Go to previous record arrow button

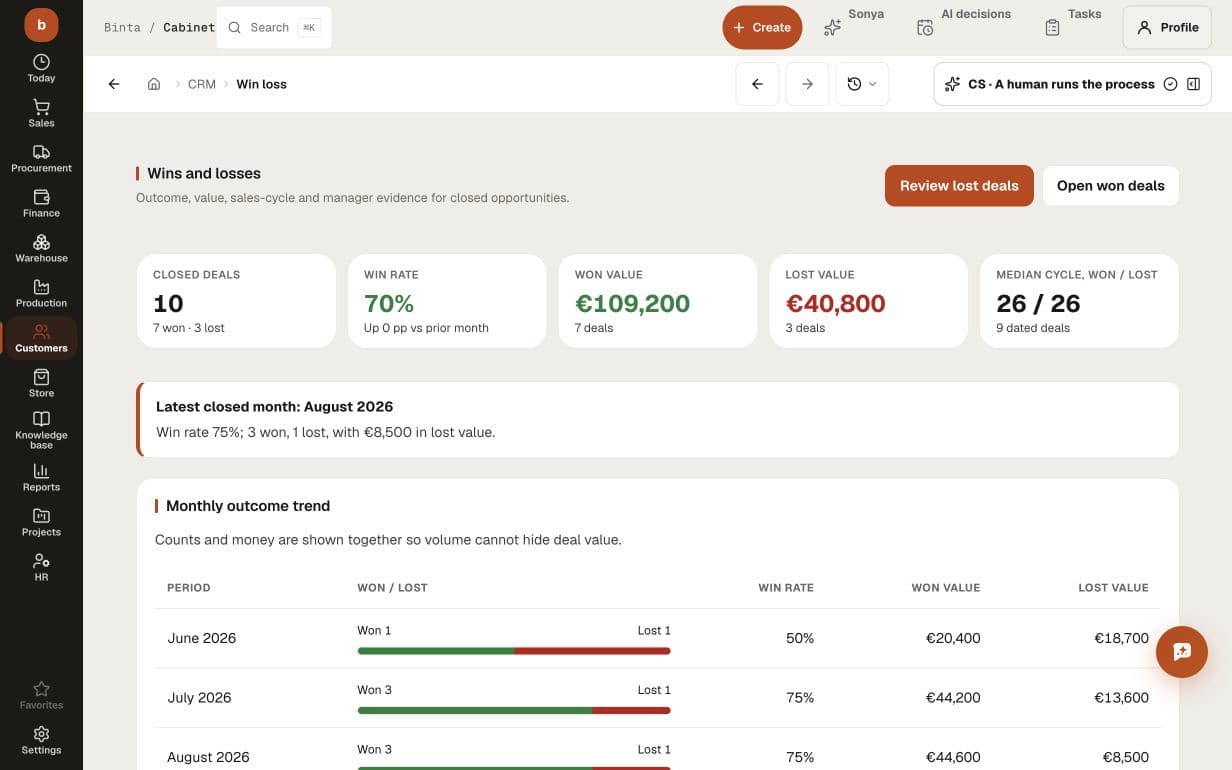[757, 84]
